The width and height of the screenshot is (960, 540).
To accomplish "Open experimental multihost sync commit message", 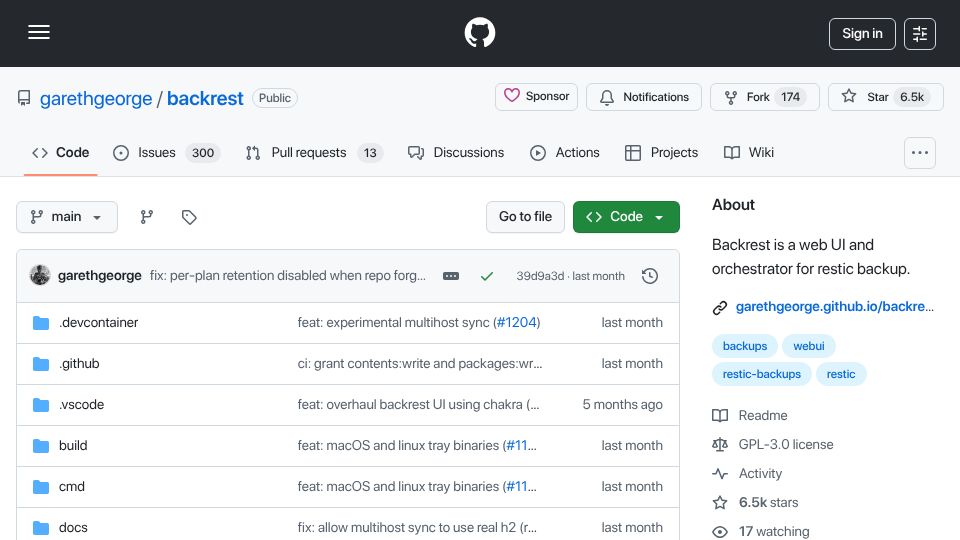I will (394, 323).
